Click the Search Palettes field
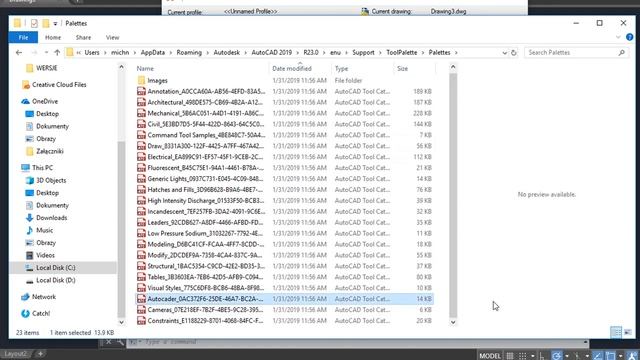The width and height of the screenshot is (640, 360). click(576, 53)
